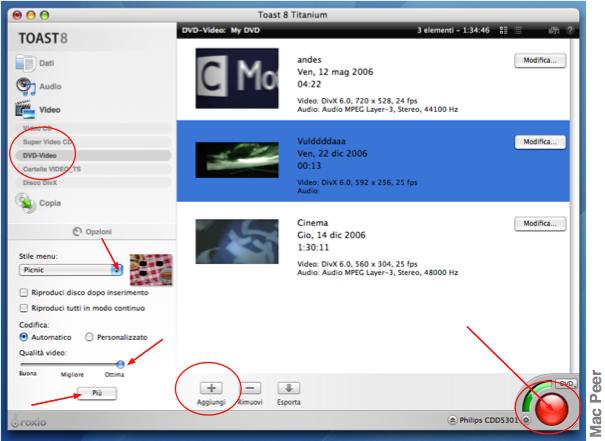Click Modifica for the Vulddddaaa video
The height and width of the screenshot is (441, 605).
pyautogui.click(x=540, y=142)
